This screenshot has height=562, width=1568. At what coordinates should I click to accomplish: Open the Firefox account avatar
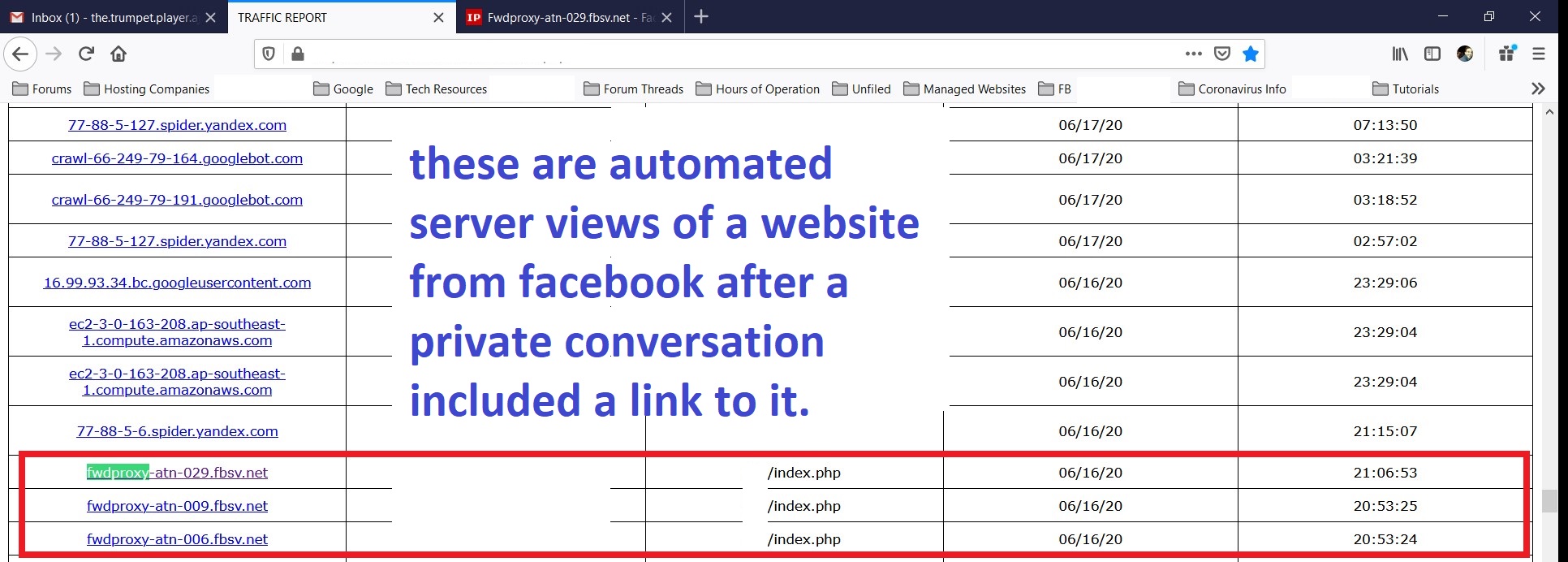pos(1465,54)
